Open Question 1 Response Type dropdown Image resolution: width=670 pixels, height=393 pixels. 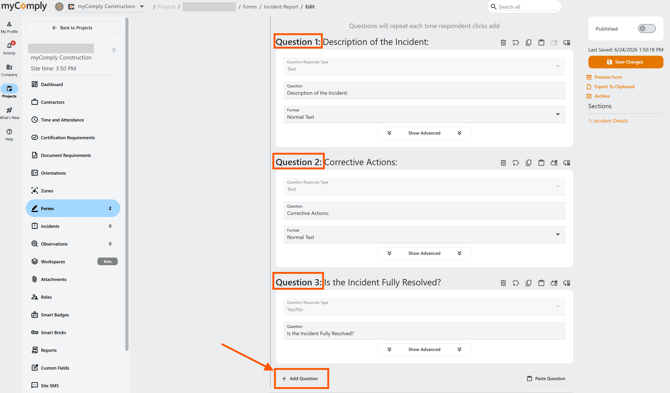click(424, 66)
